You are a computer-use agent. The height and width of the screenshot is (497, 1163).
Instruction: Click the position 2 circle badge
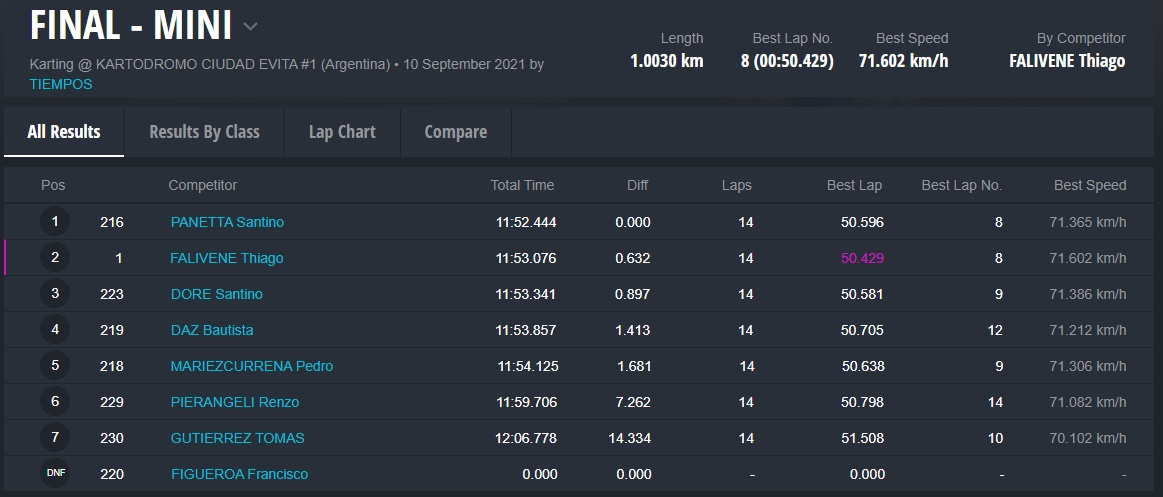(55, 258)
